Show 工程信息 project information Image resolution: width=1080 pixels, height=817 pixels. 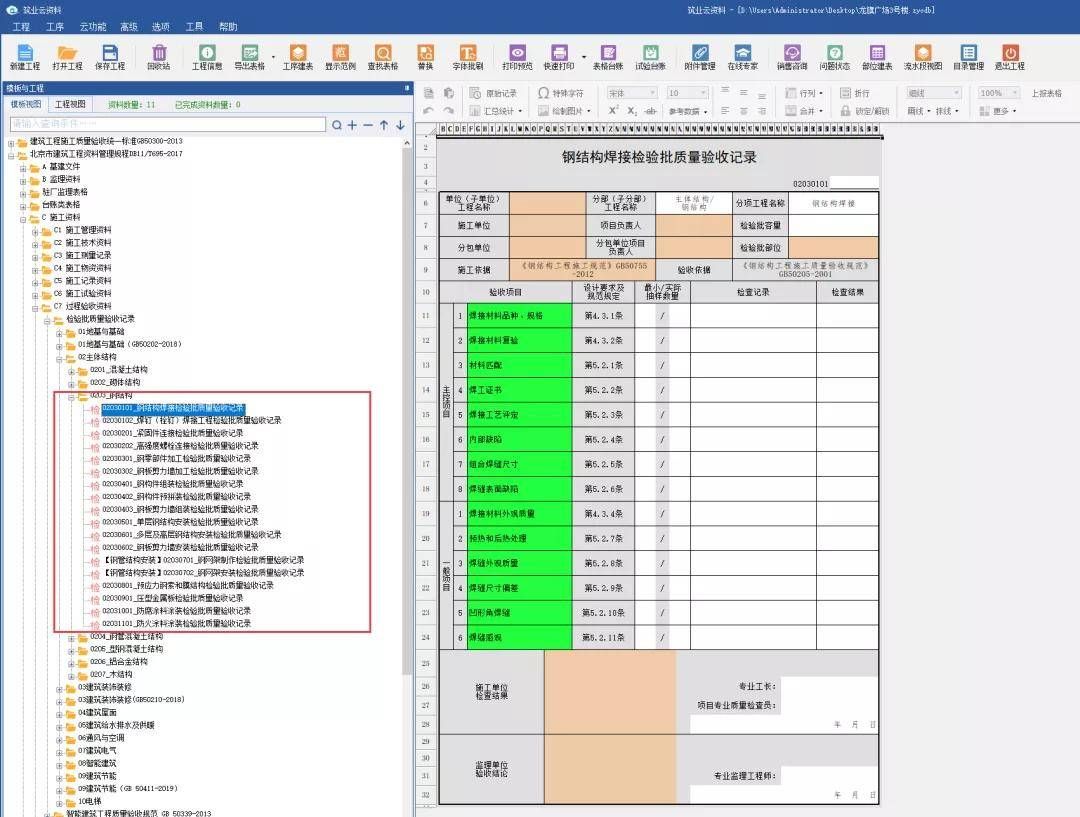coord(207,56)
